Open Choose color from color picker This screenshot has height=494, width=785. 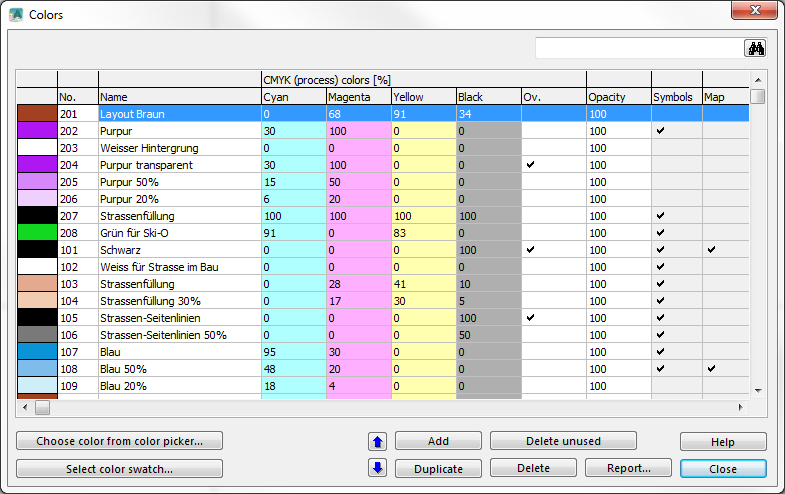click(x=119, y=441)
